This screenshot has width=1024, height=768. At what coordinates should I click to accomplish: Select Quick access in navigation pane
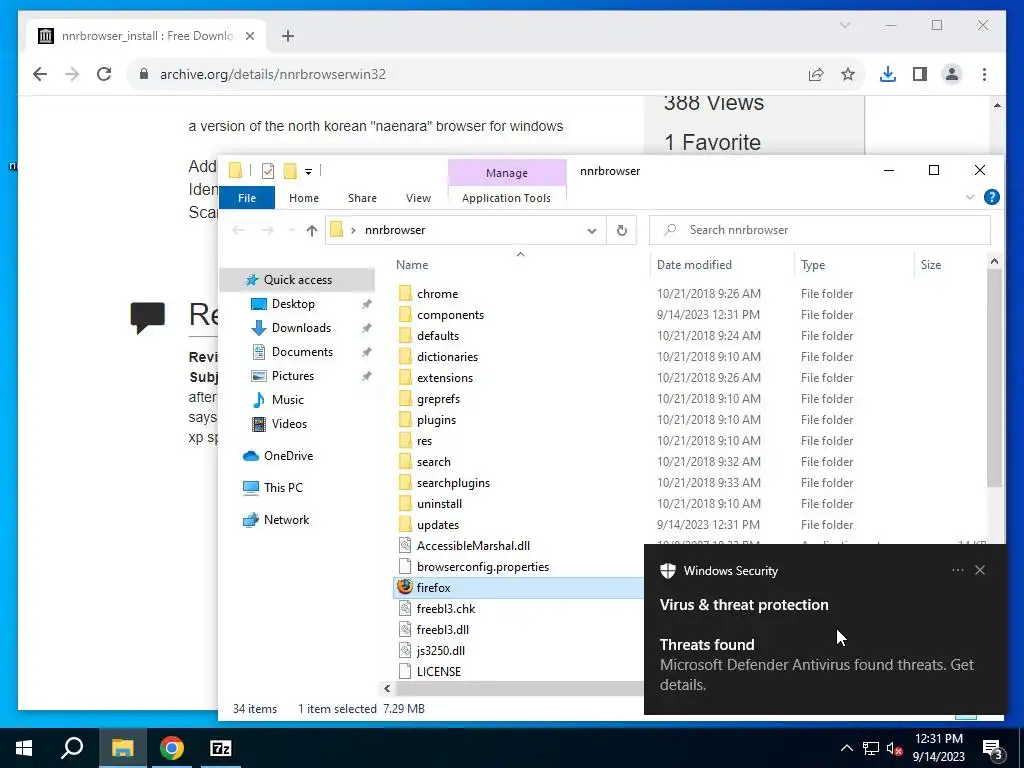(297, 280)
